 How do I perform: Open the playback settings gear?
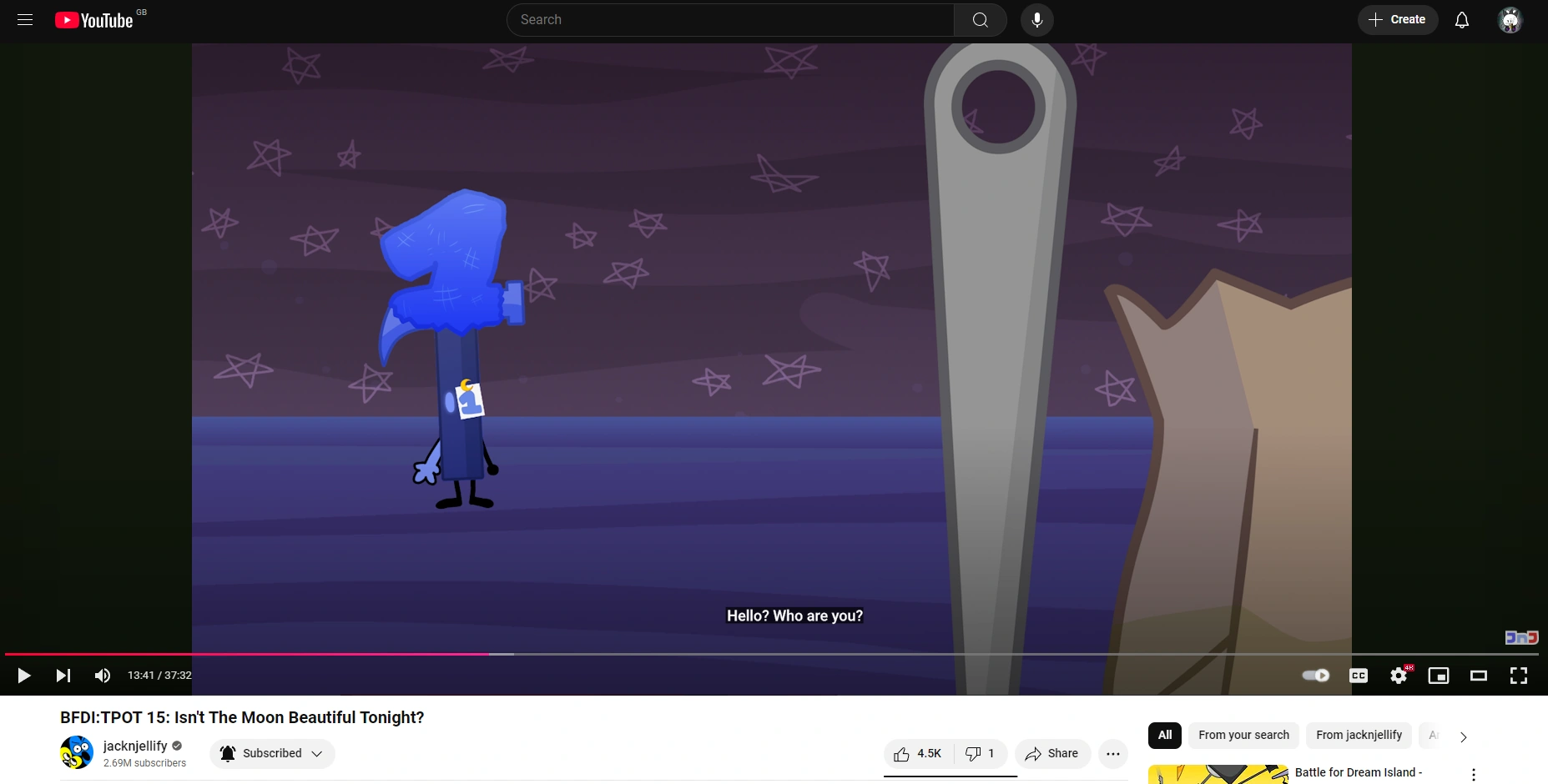[x=1398, y=676]
